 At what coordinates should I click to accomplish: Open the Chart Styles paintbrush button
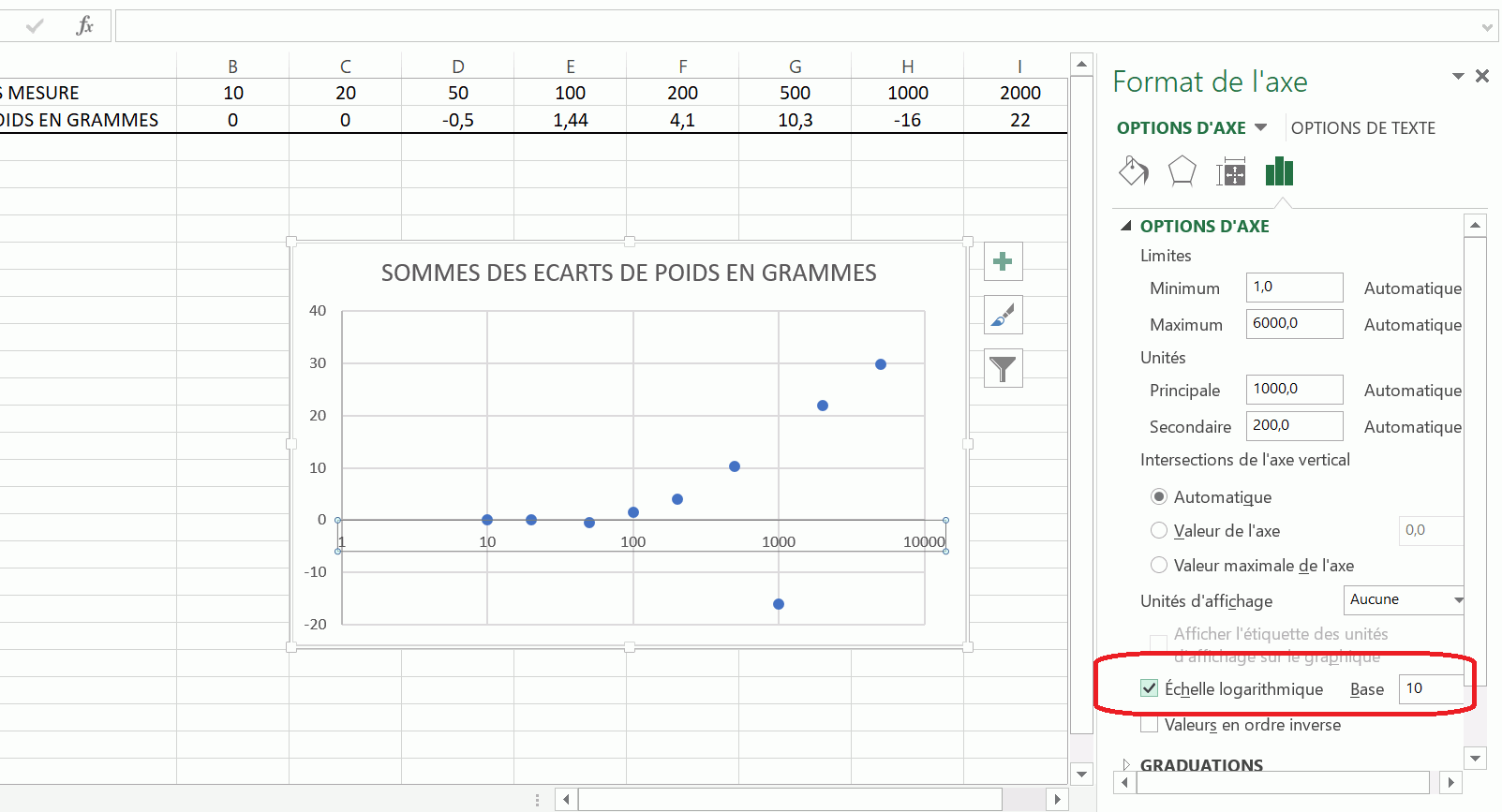click(1003, 315)
